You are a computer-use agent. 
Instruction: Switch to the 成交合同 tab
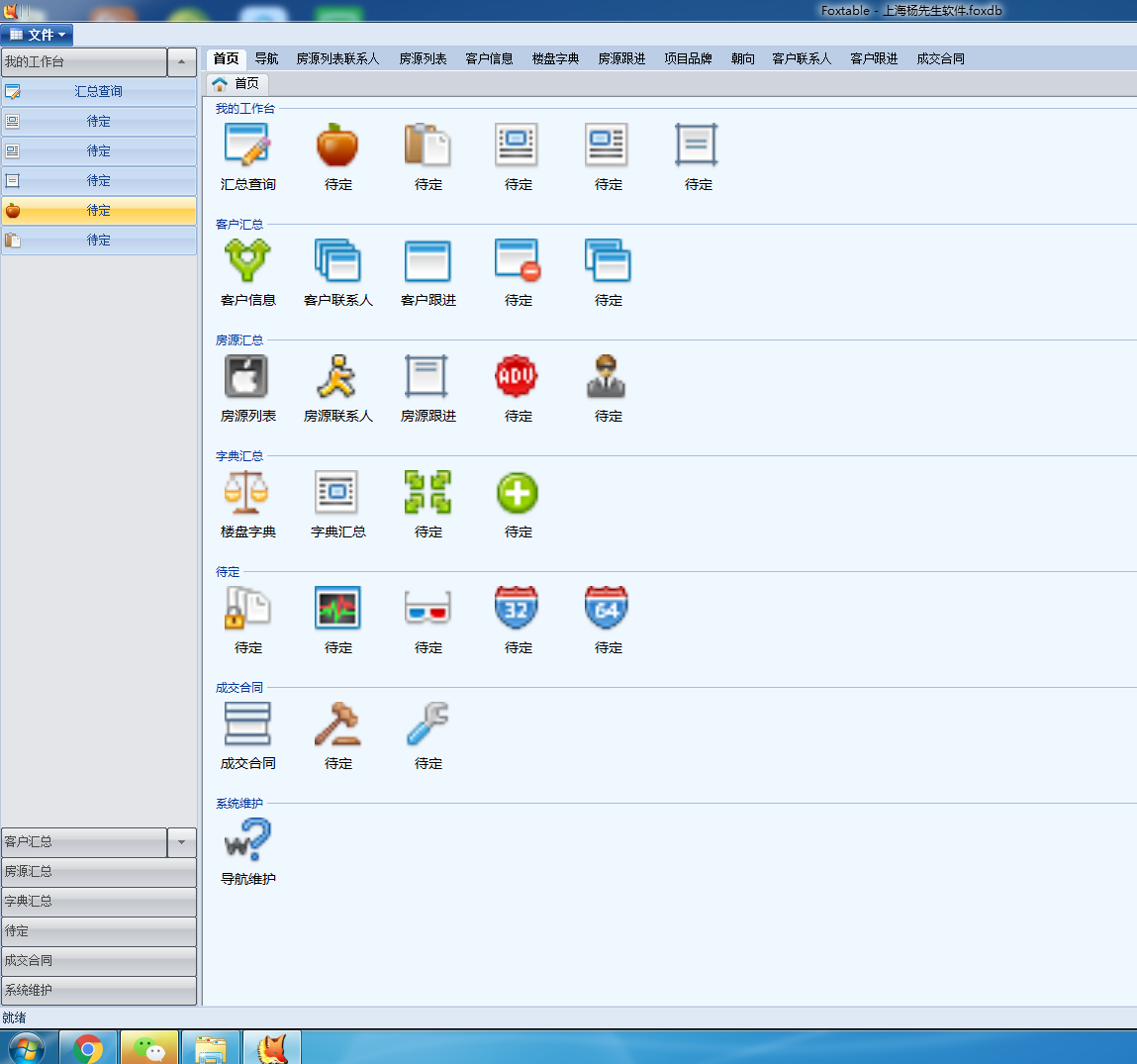pyautogui.click(x=940, y=58)
